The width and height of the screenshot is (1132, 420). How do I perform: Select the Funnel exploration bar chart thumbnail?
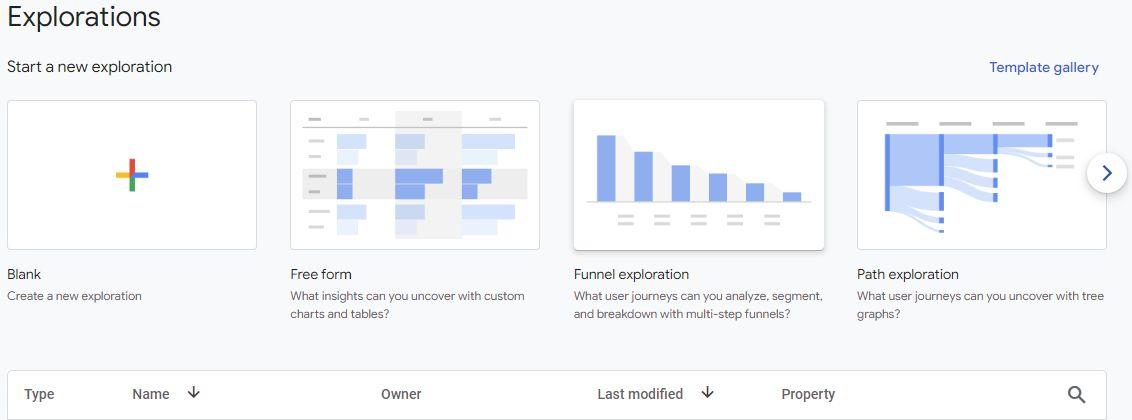[698, 175]
